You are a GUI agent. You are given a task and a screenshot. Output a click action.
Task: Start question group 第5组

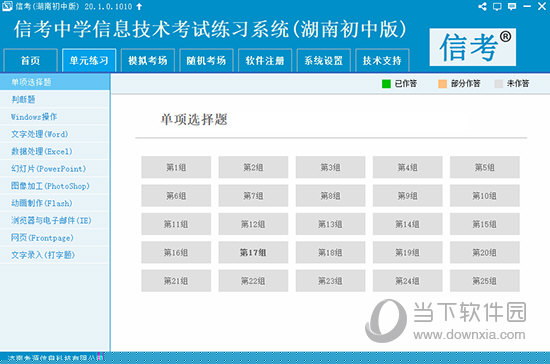485,167
